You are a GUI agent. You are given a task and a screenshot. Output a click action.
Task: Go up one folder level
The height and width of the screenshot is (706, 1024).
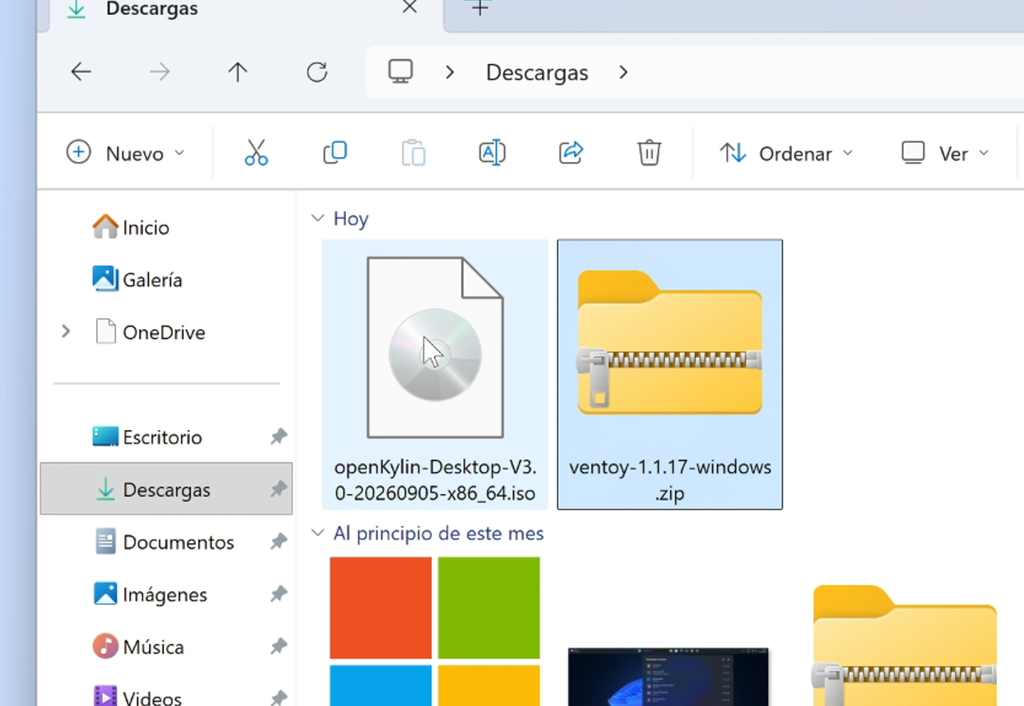(x=238, y=72)
